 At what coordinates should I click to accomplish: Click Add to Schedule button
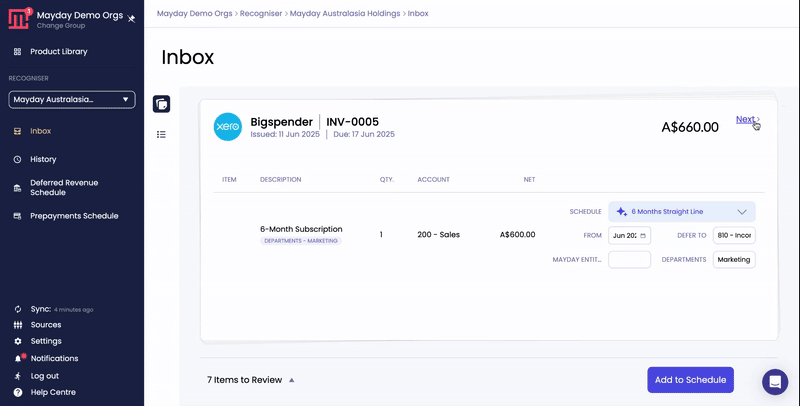690,380
